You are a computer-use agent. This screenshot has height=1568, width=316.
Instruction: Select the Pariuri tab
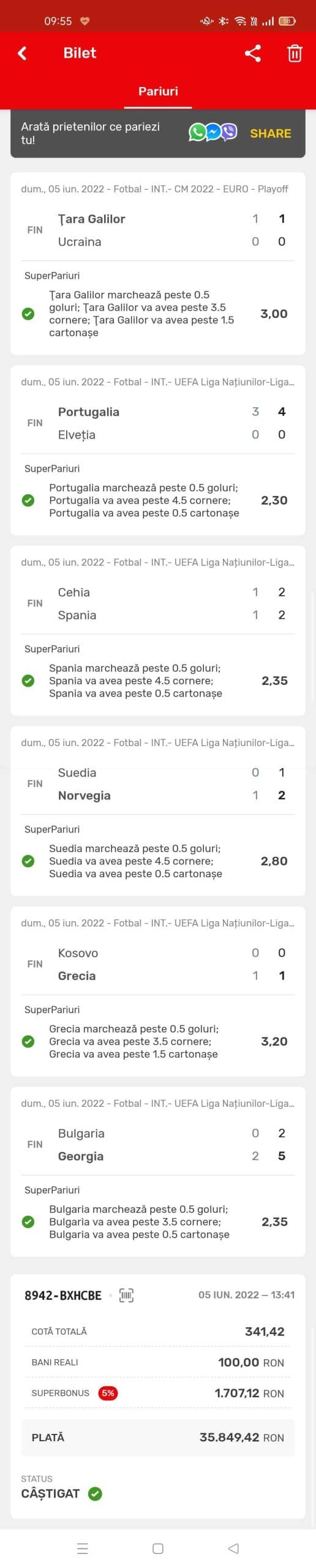(x=158, y=91)
